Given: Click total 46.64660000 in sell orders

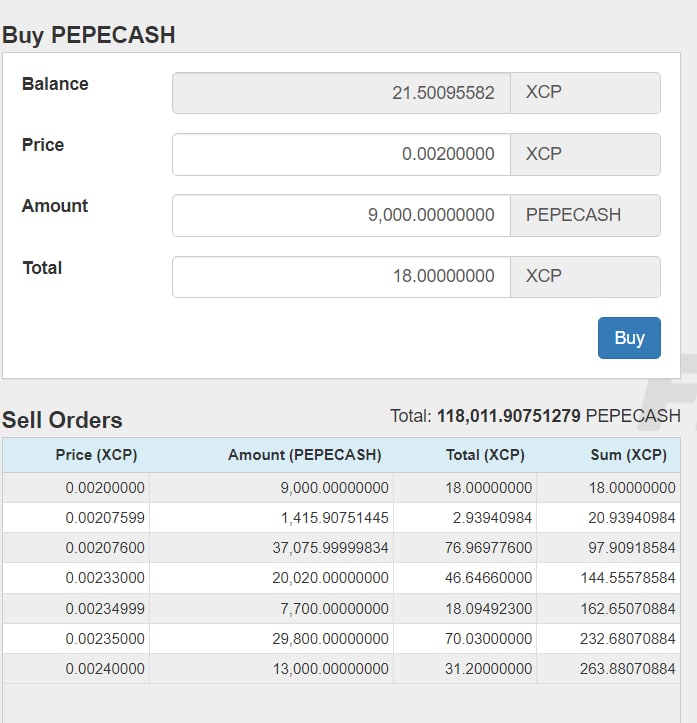Looking at the screenshot, I should (489, 578).
